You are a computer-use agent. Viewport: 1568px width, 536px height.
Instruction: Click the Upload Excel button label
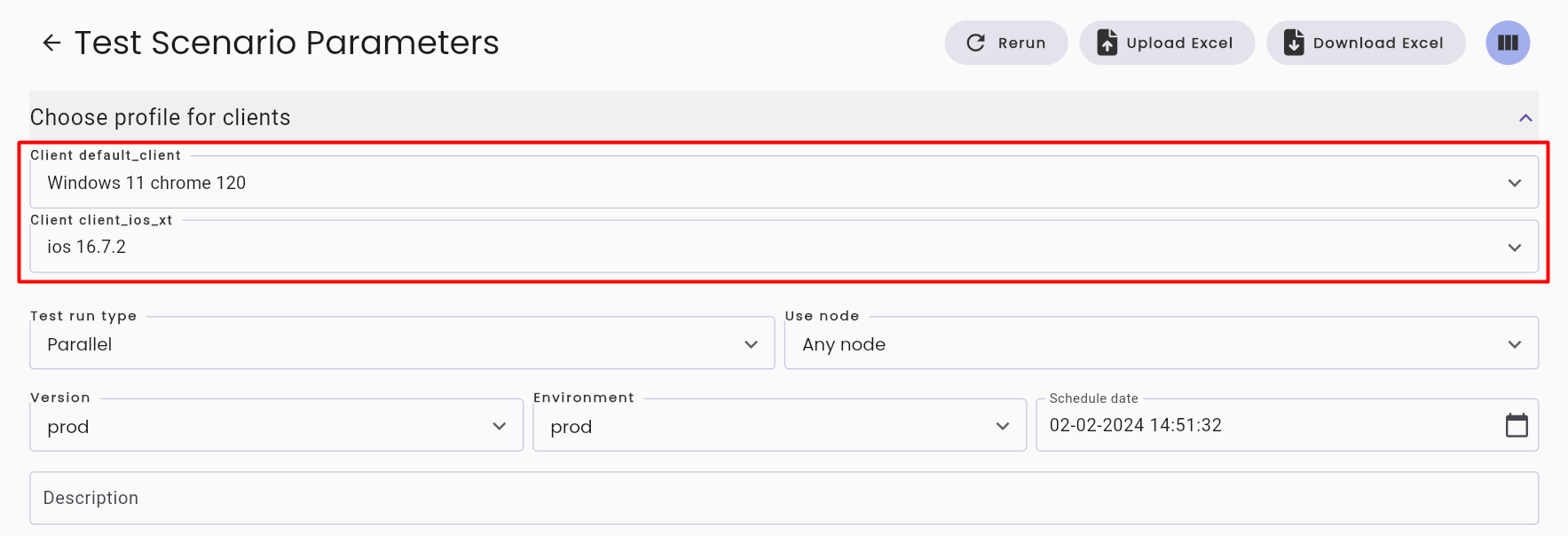click(1179, 43)
